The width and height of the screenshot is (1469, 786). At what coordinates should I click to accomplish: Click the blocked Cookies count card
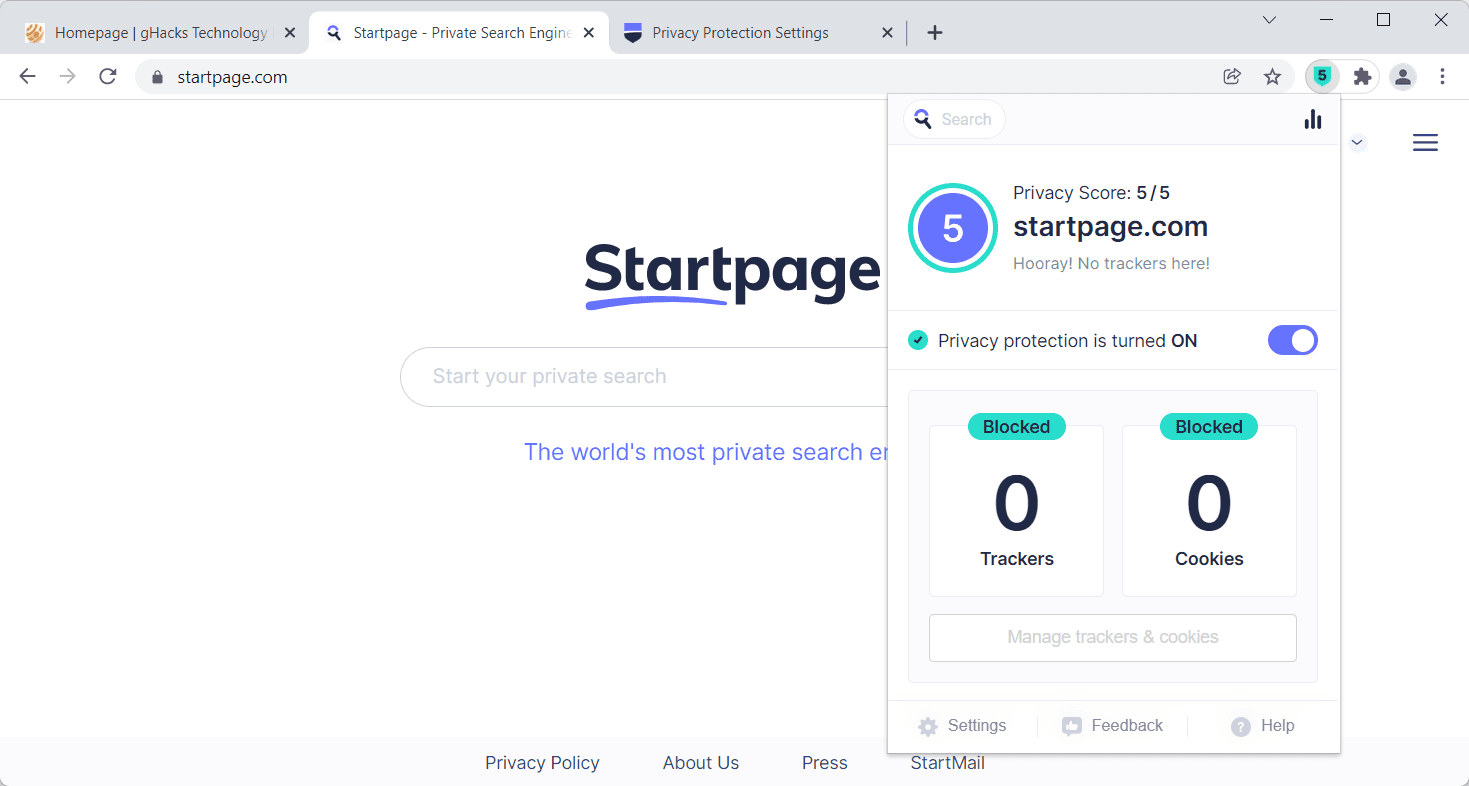[1209, 511]
